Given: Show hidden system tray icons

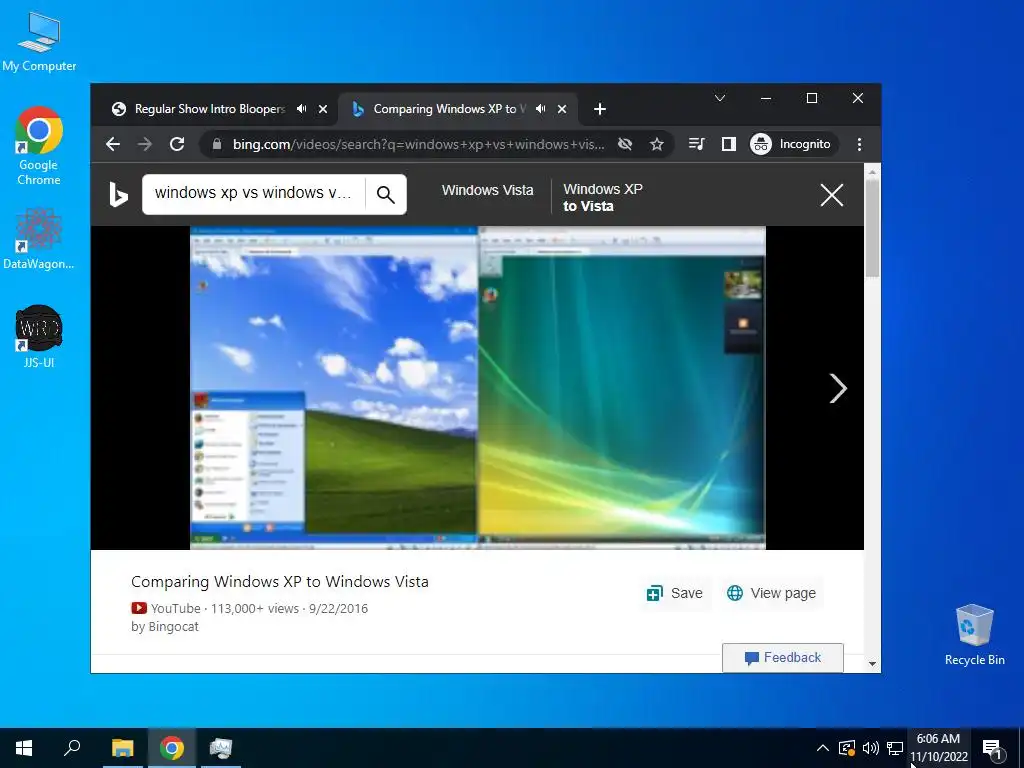Looking at the screenshot, I should coord(823,748).
